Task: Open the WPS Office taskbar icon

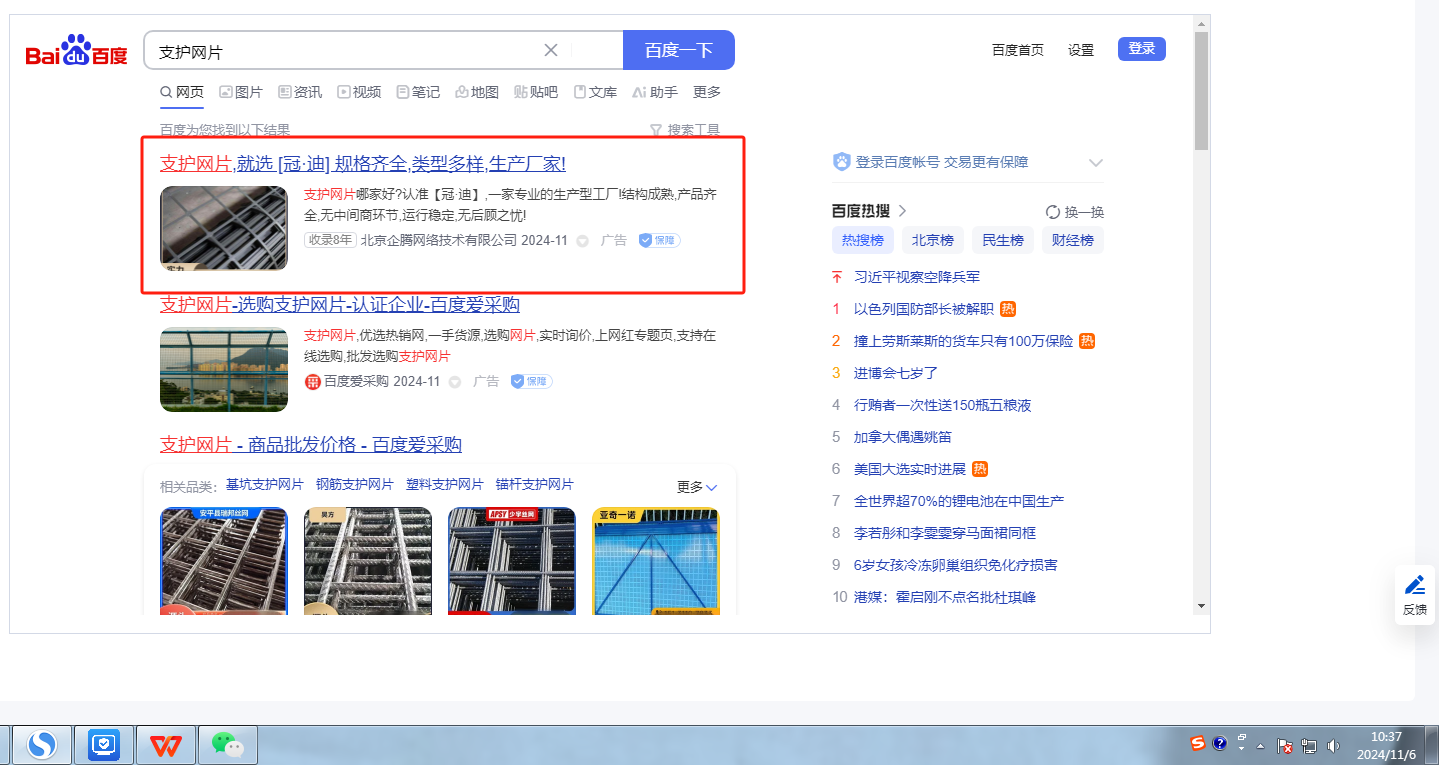Action: [x=166, y=744]
